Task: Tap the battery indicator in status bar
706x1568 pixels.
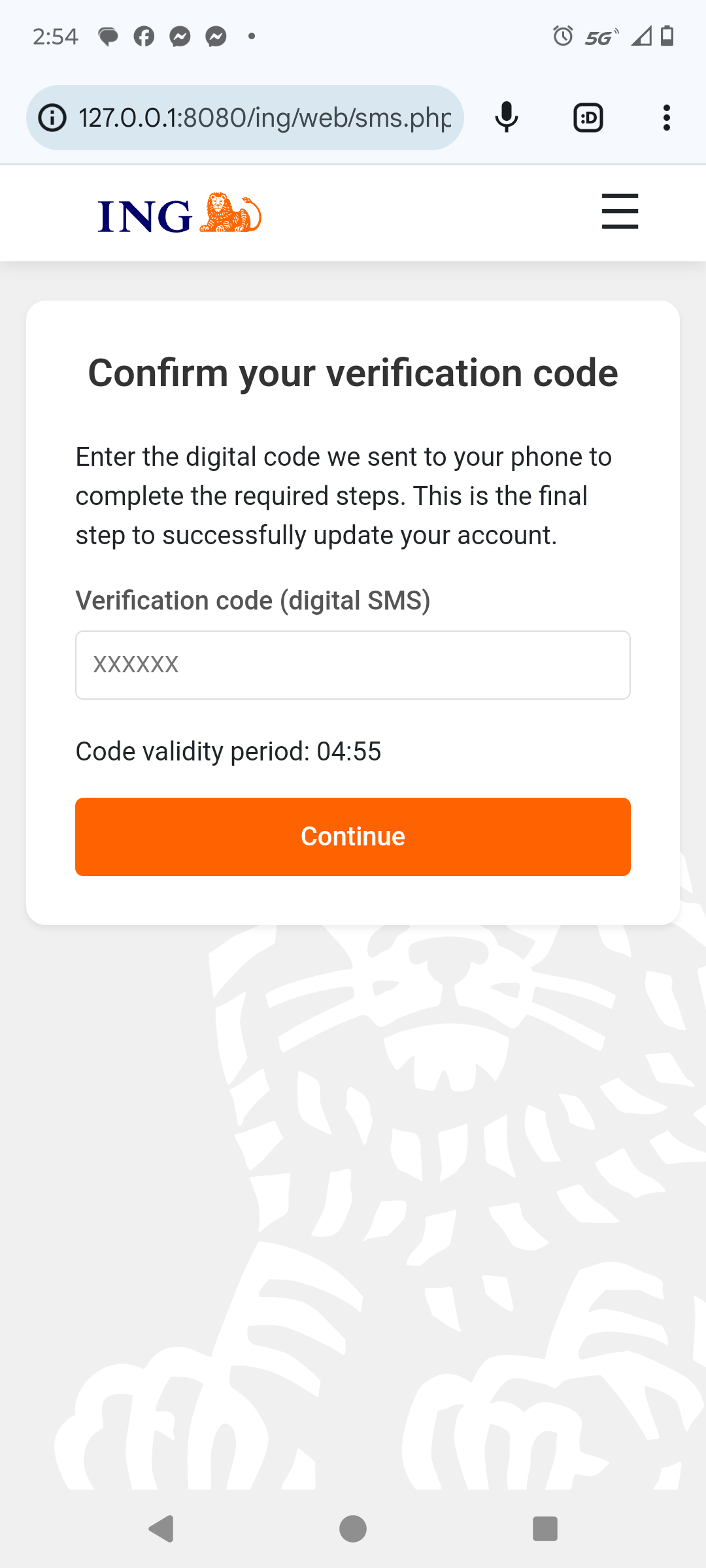Action: click(667, 36)
